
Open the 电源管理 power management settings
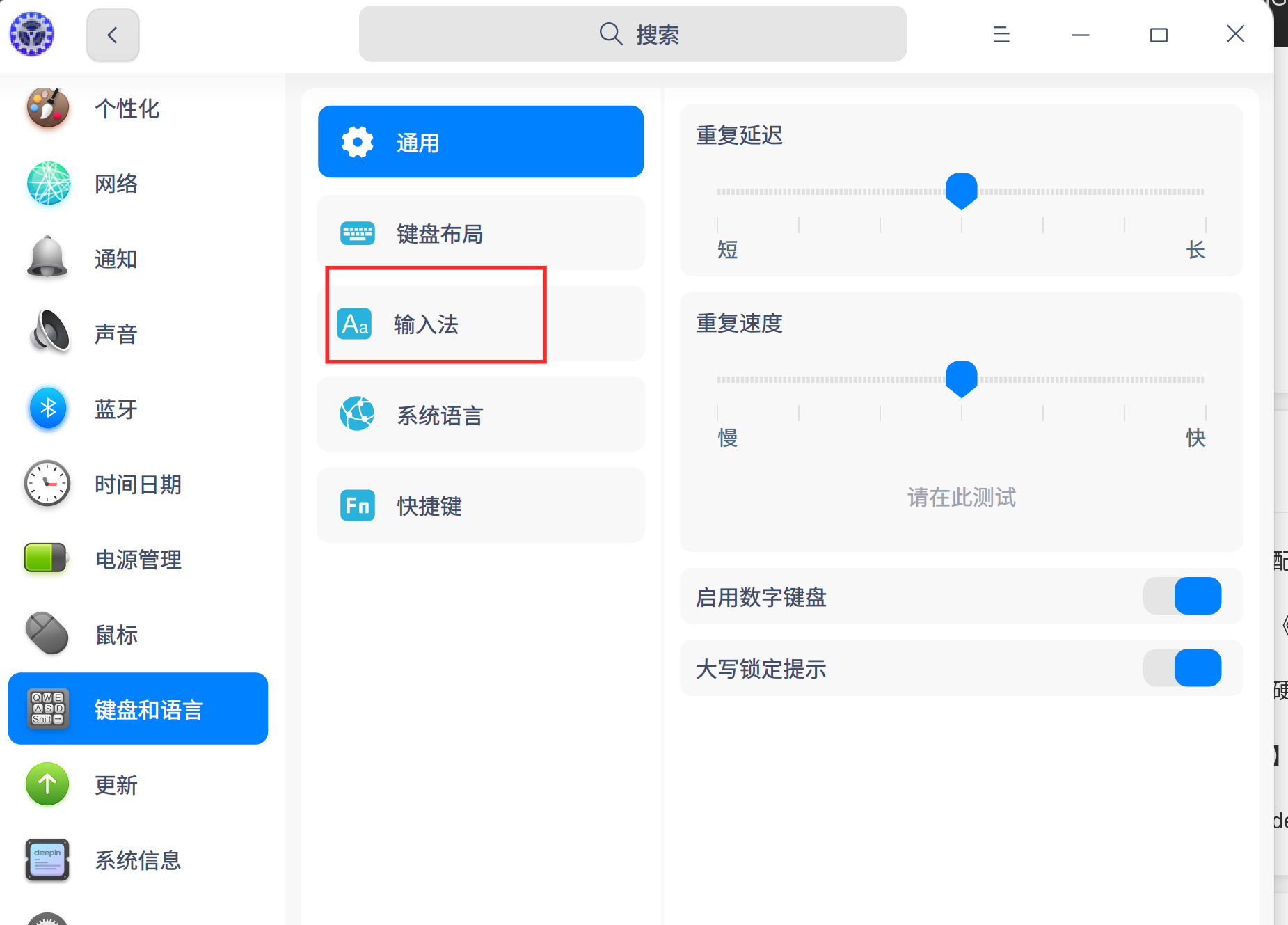pyautogui.click(x=138, y=560)
